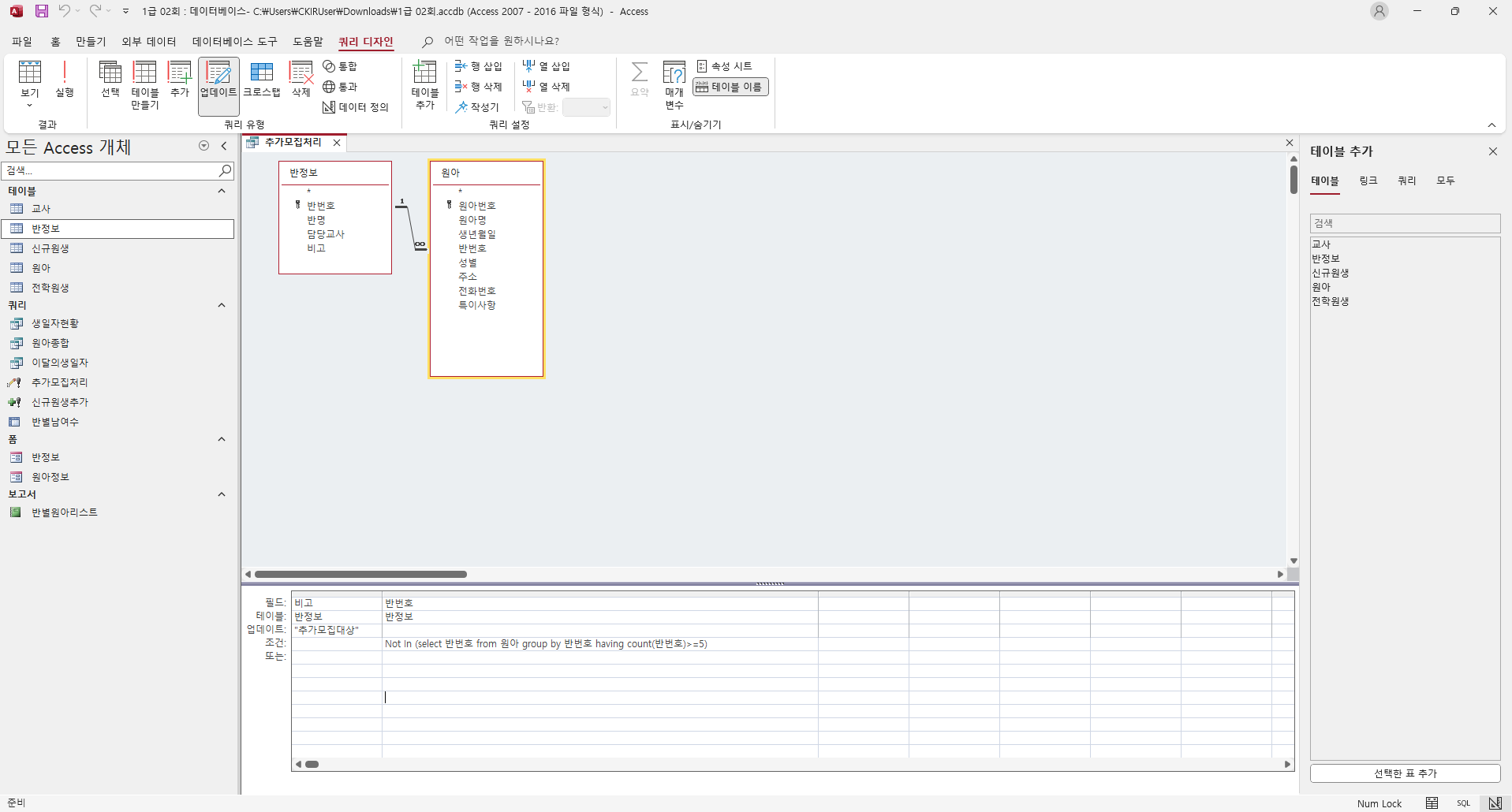The width and height of the screenshot is (1512, 812).
Task: Click the save icon in title bar
Action: 42,11
